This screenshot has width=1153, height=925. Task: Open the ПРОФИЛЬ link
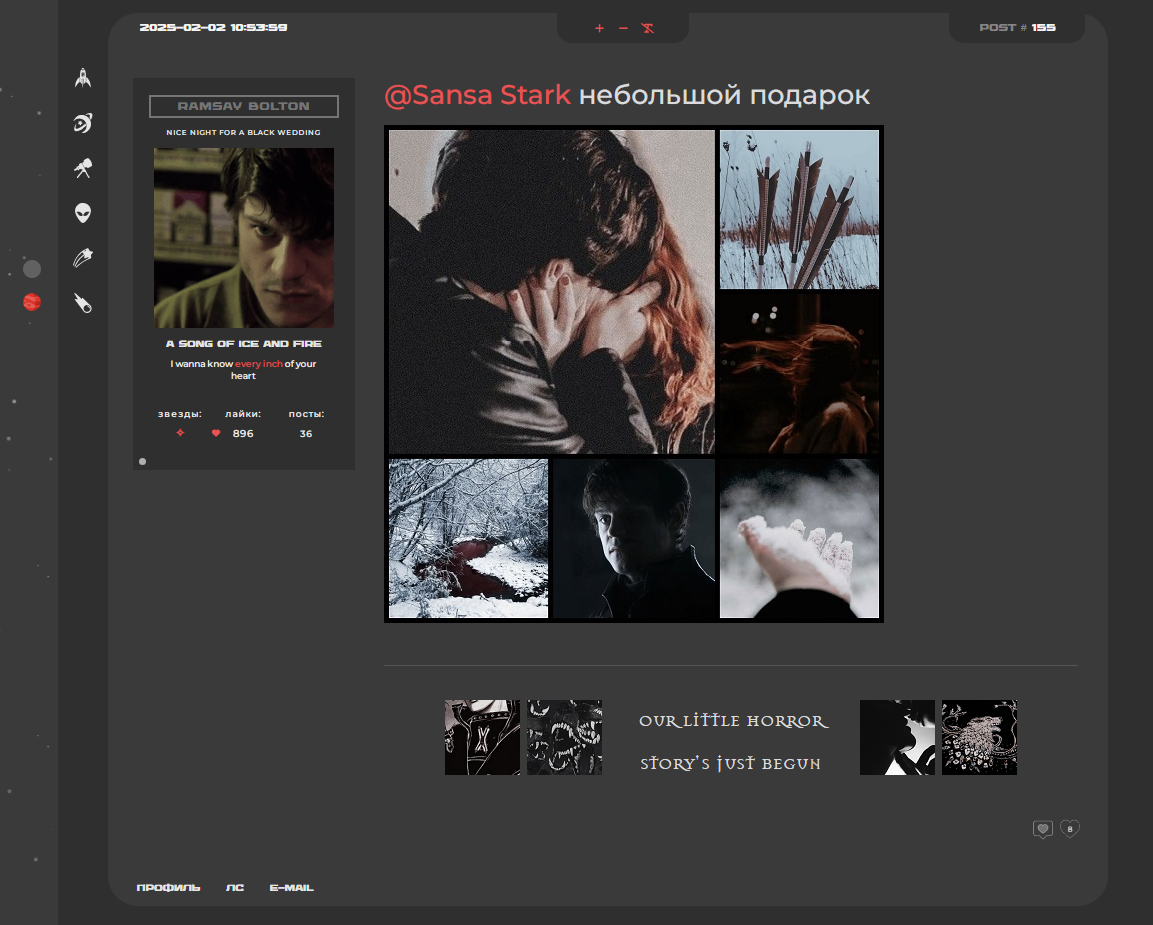click(x=168, y=888)
